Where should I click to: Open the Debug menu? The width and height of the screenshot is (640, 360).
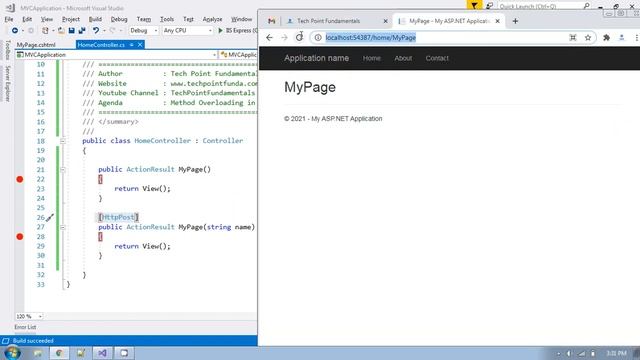click(119, 19)
